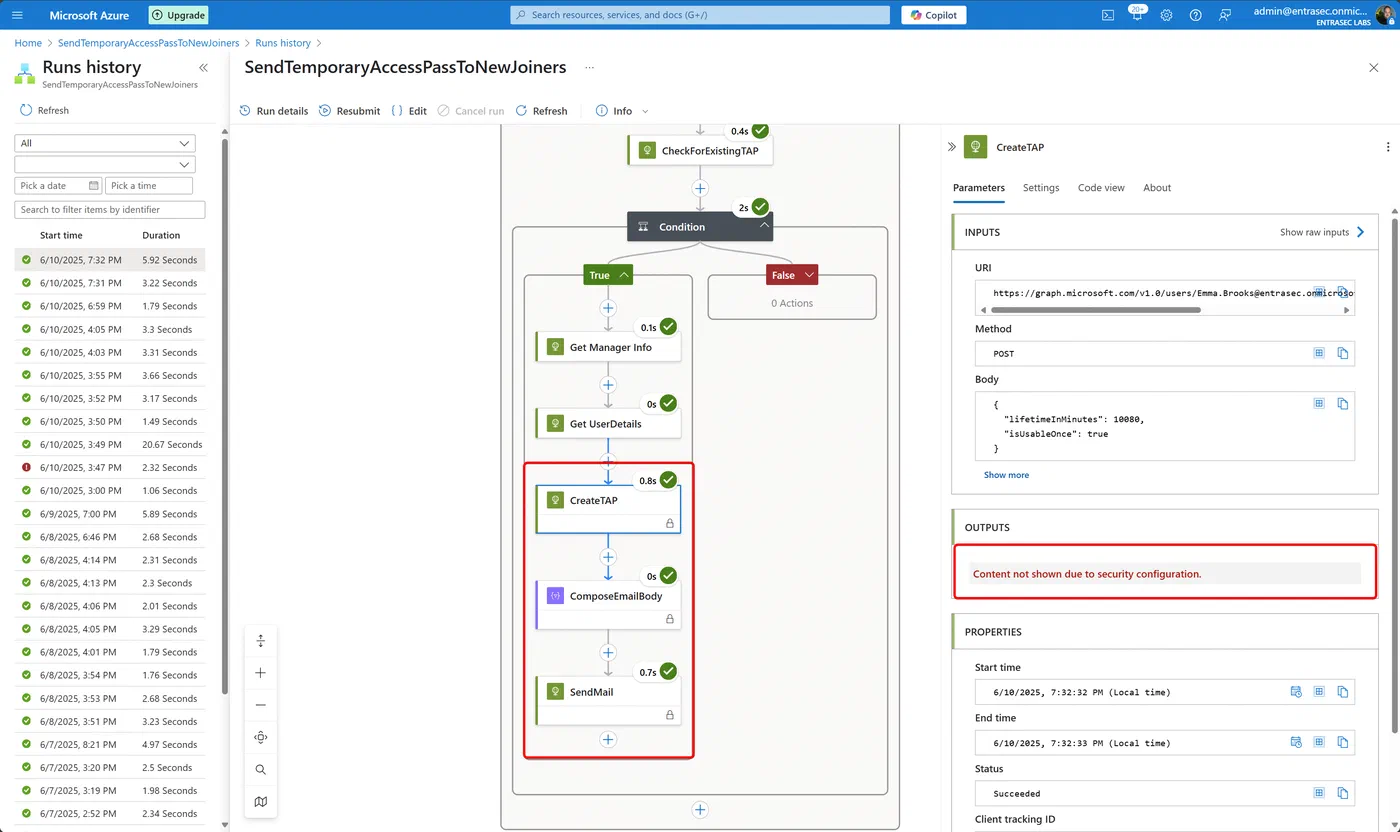The width and height of the screenshot is (1400, 832).
Task: Switch to the About tab
Action: point(1157,188)
